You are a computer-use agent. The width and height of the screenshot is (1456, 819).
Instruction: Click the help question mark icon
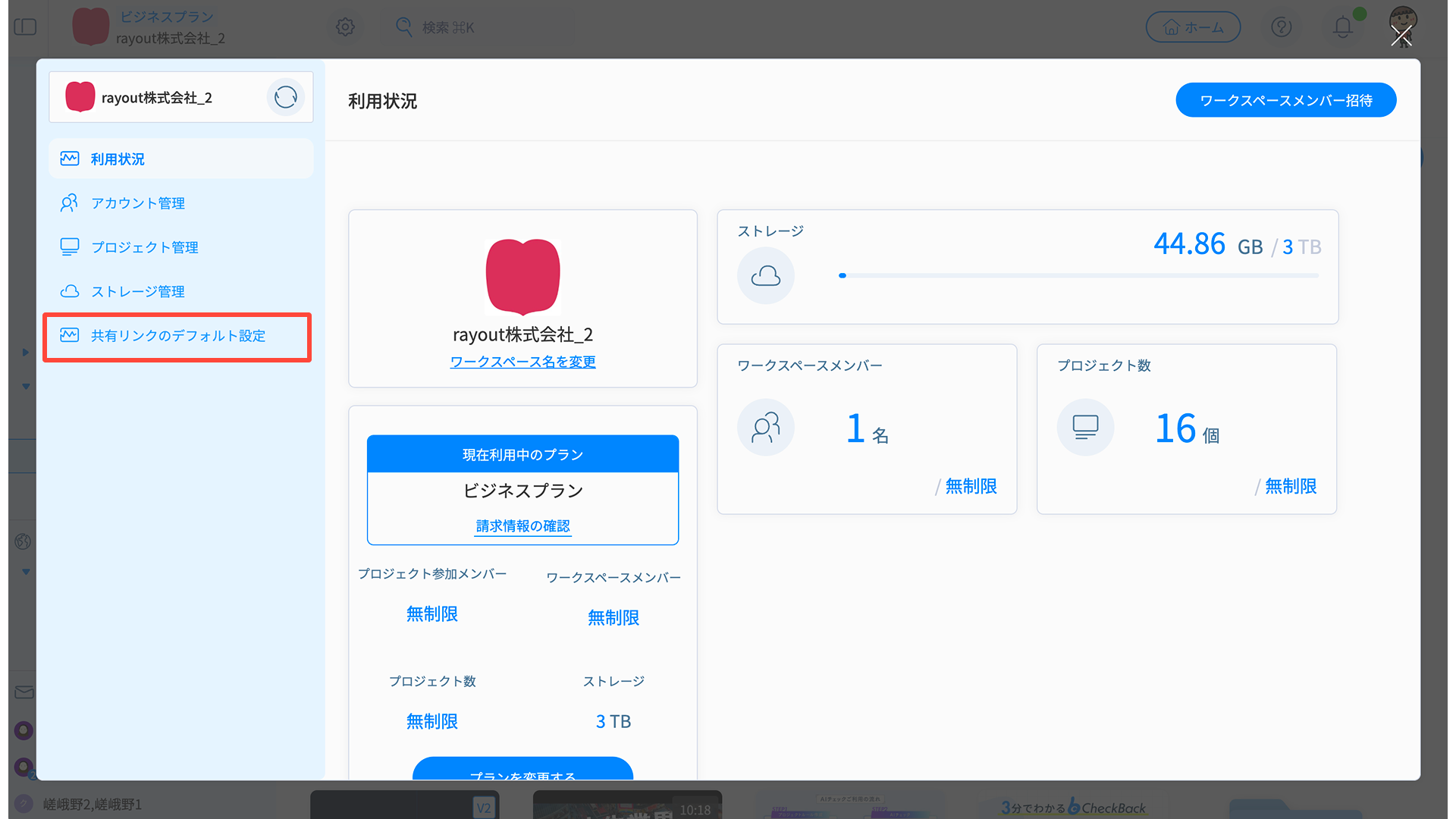[x=1281, y=27]
